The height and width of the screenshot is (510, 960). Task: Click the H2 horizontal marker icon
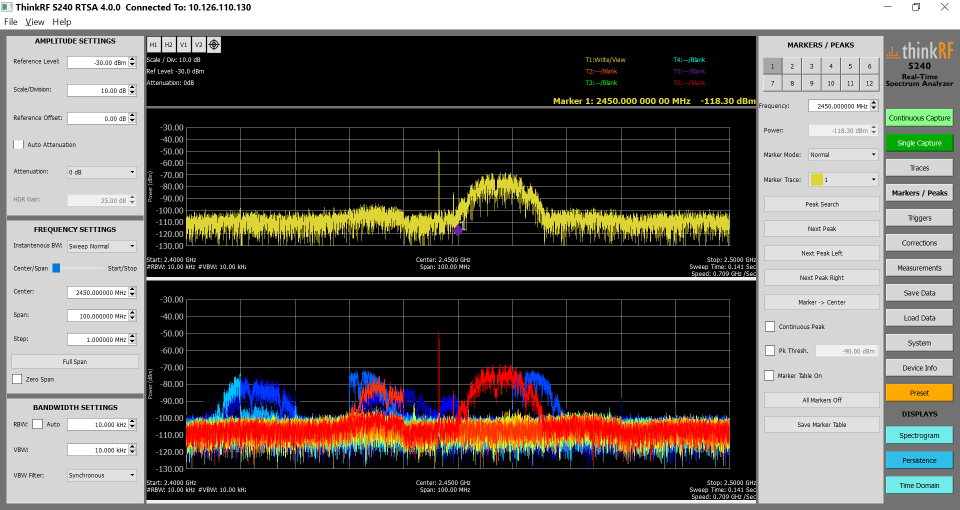[169, 45]
